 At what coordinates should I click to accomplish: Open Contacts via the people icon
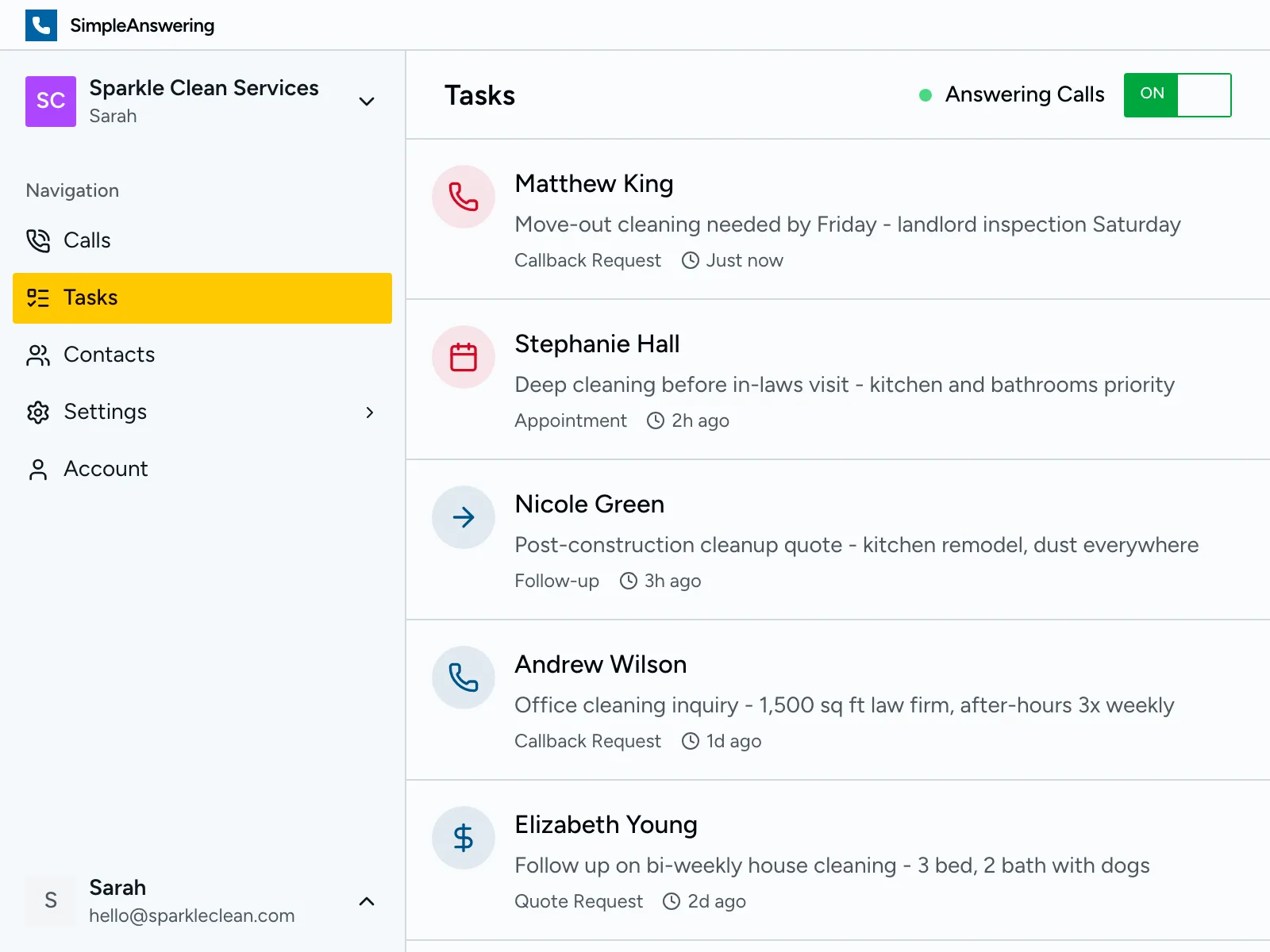(x=38, y=355)
